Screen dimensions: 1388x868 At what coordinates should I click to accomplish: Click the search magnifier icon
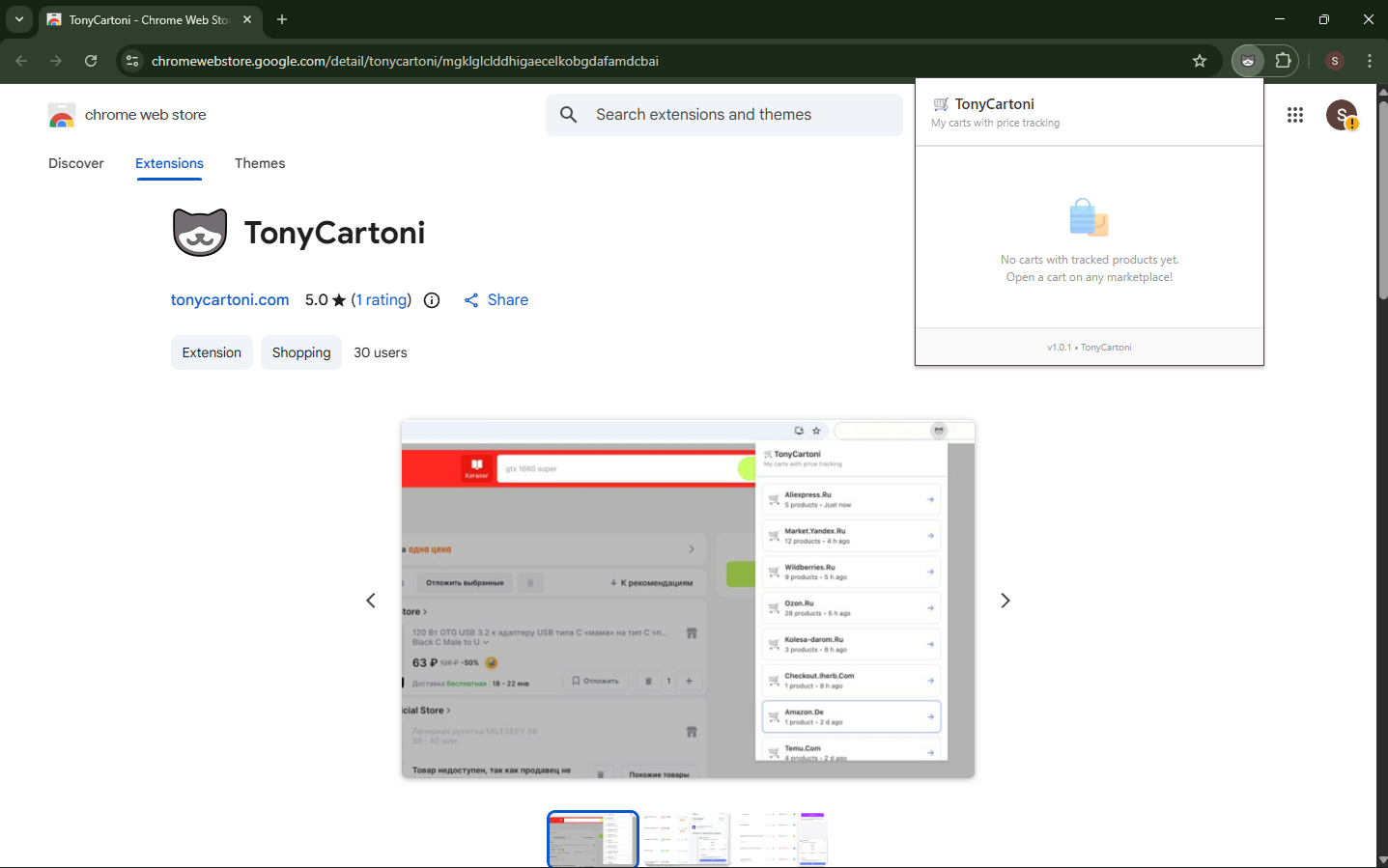[x=569, y=115]
